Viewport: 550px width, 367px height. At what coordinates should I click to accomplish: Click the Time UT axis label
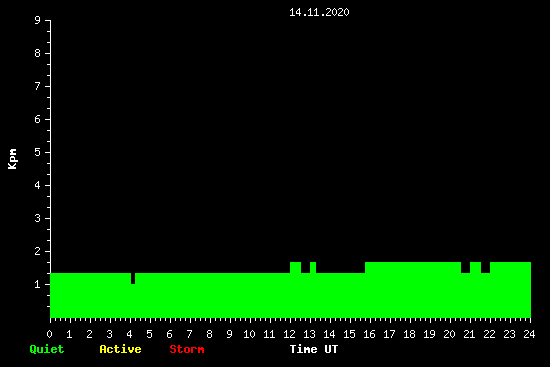point(314,349)
